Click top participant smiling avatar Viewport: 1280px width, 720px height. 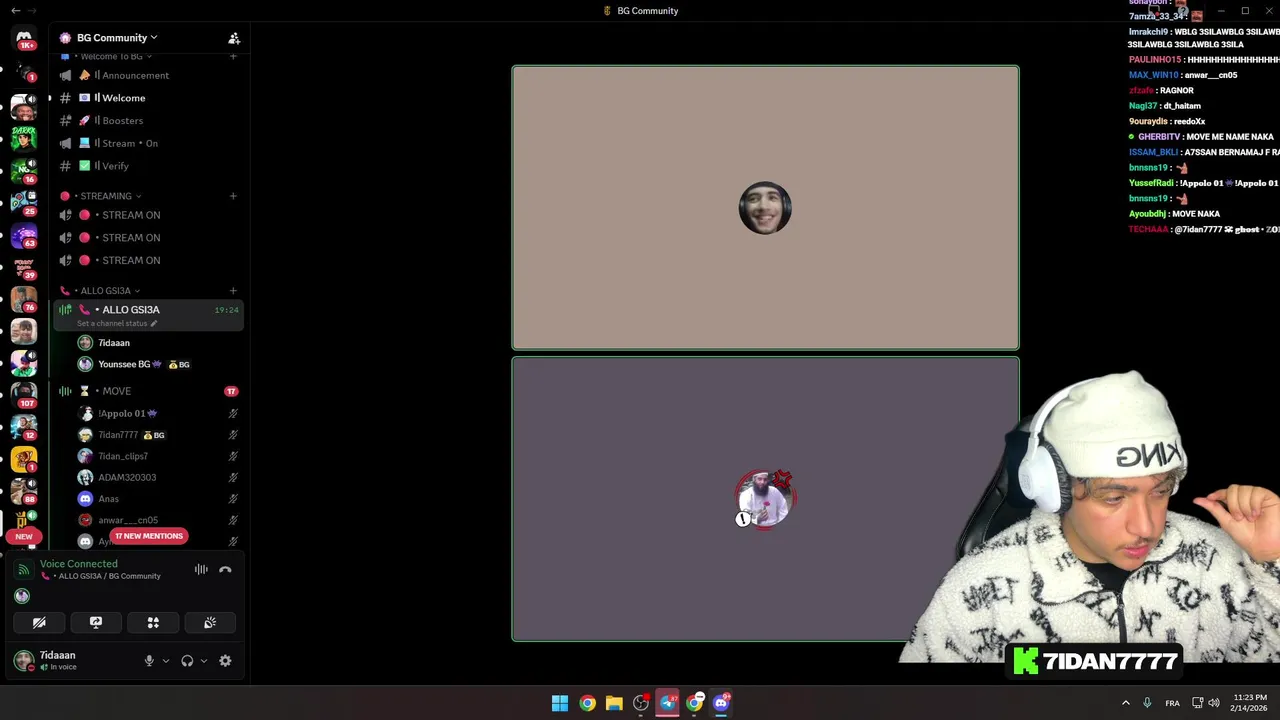point(765,208)
